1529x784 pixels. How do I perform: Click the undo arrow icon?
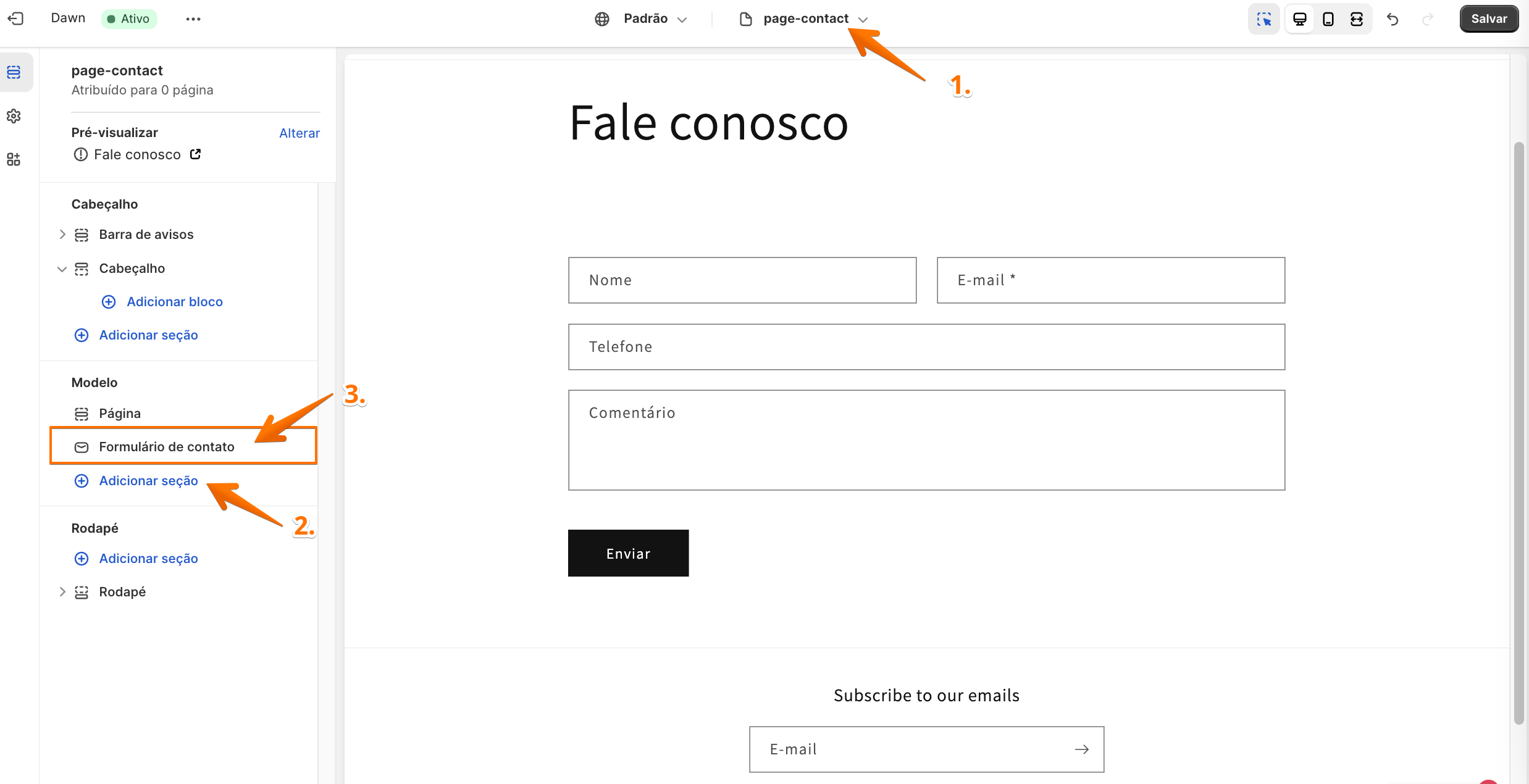(1393, 19)
